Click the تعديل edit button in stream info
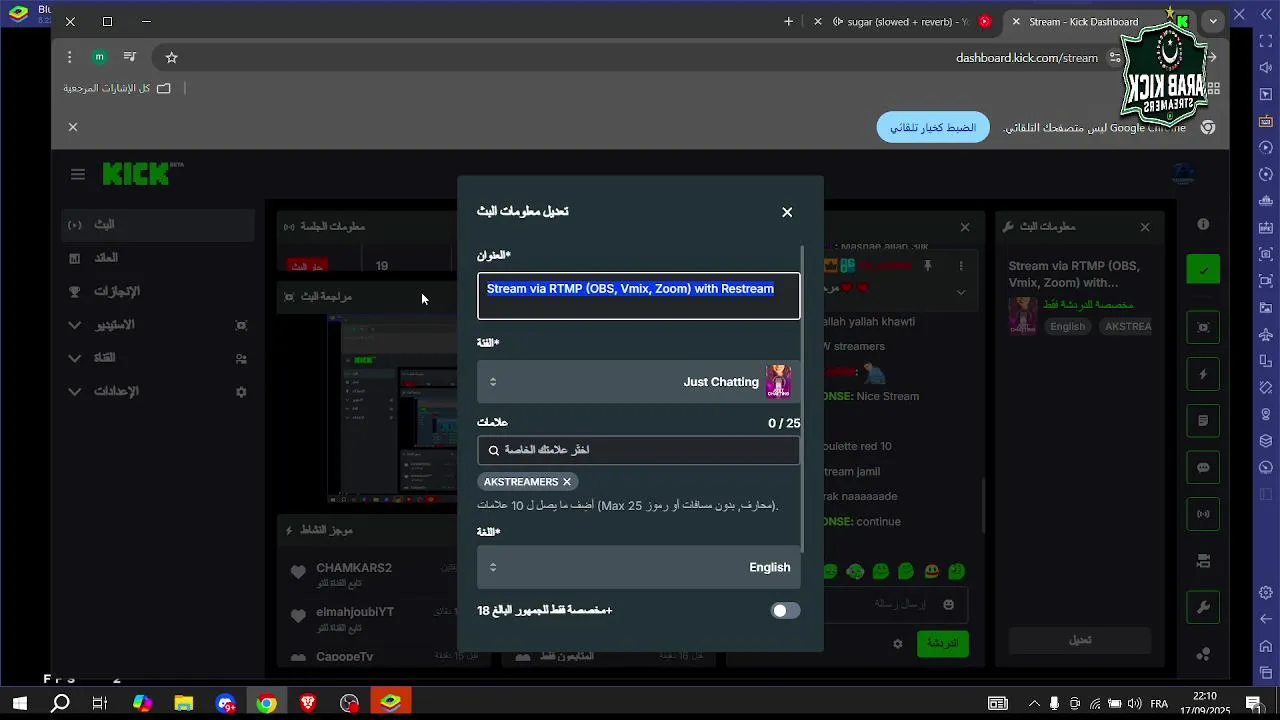Viewport: 1280px width, 720px height. 1080,640
